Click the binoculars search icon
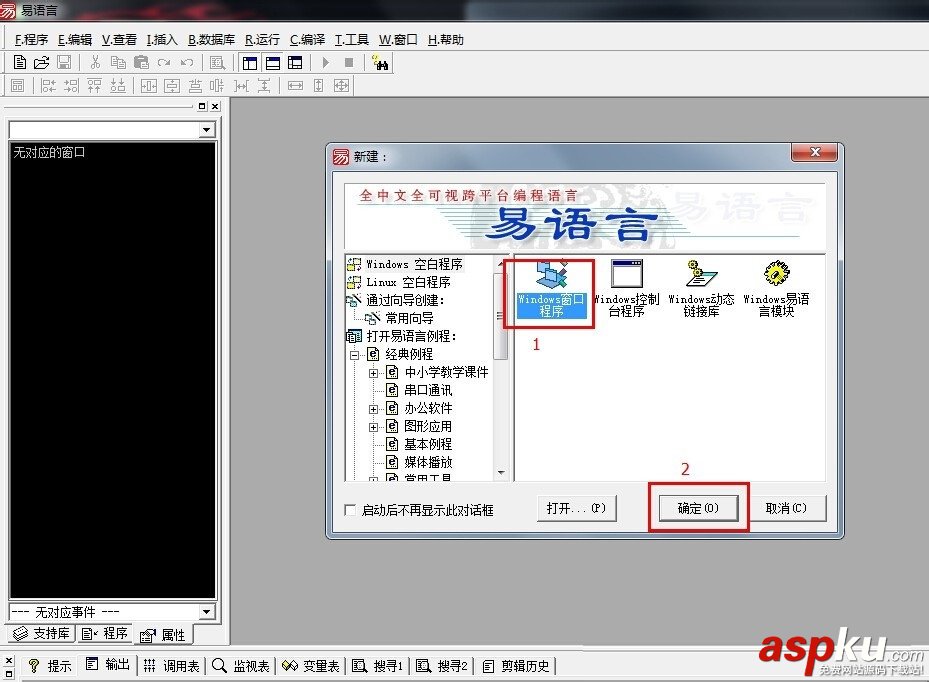929x682 pixels. coord(379,62)
